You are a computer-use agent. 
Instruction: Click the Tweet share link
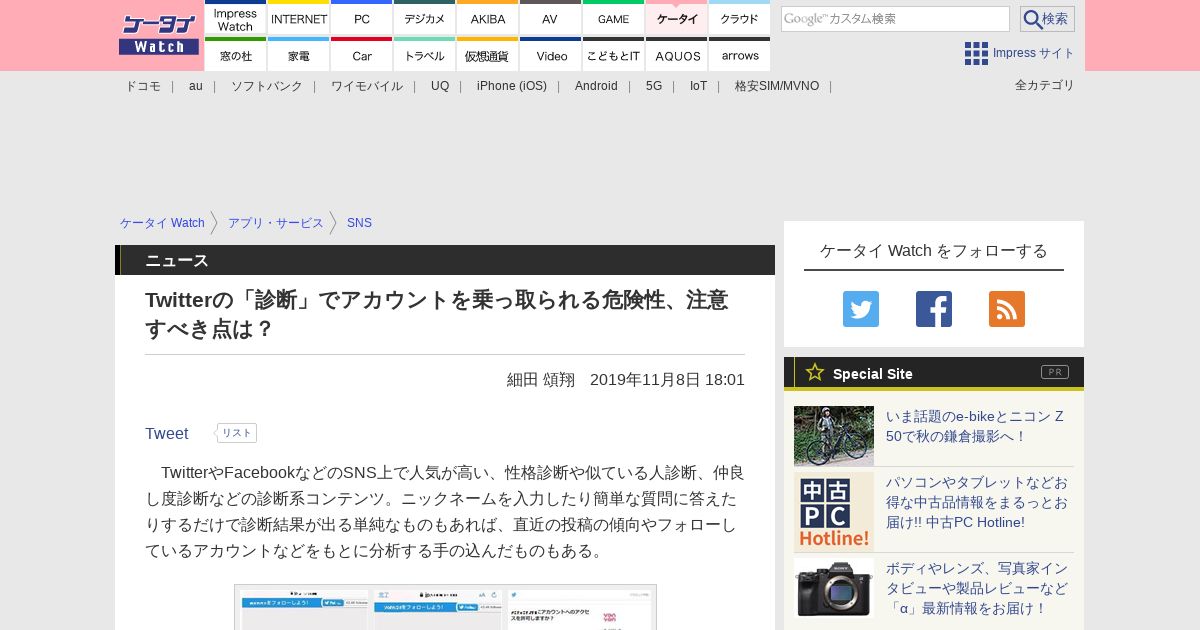pyautogui.click(x=167, y=433)
